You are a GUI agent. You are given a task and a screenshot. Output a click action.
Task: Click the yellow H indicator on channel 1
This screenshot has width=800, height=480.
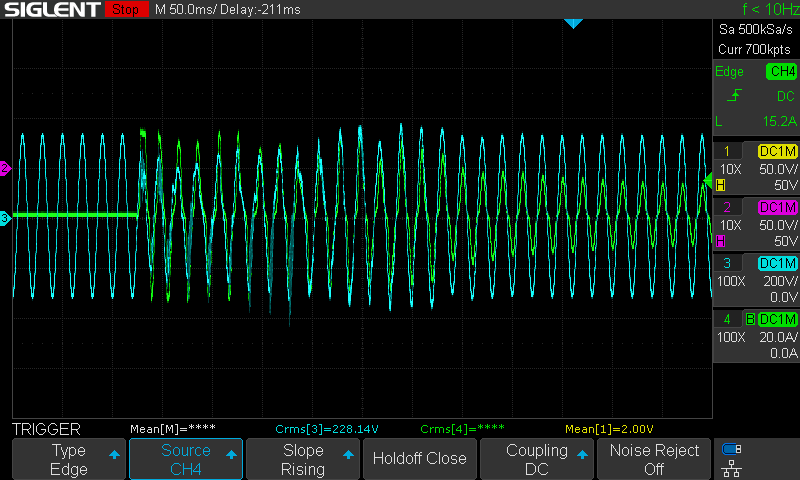[721, 186]
